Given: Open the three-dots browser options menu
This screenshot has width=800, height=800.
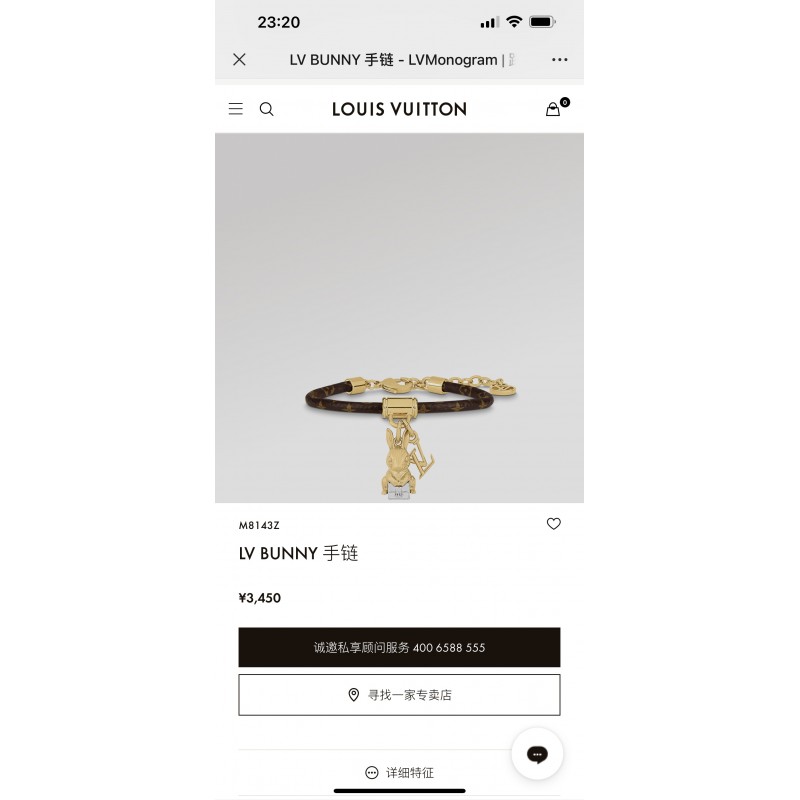Looking at the screenshot, I should (560, 60).
